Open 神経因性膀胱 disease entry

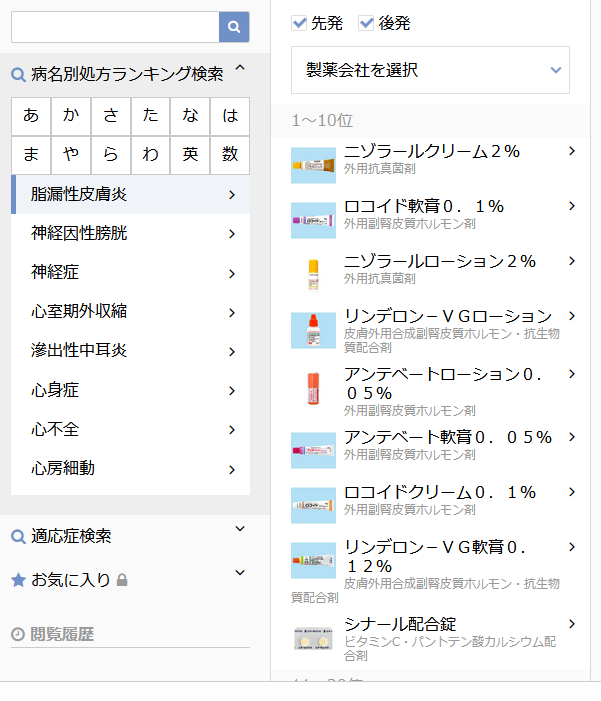[x=131, y=233]
